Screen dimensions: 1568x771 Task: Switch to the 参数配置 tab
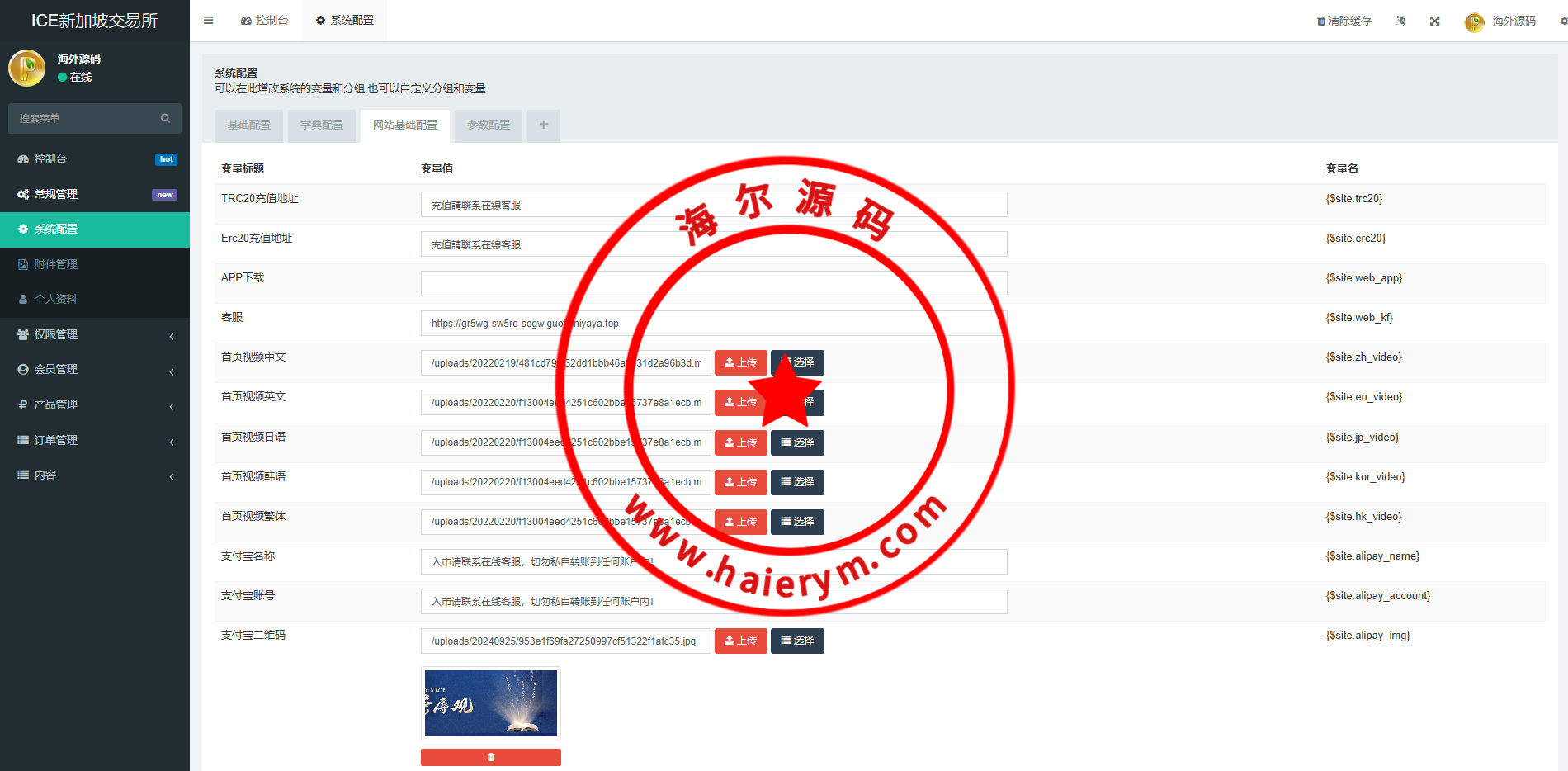point(489,125)
